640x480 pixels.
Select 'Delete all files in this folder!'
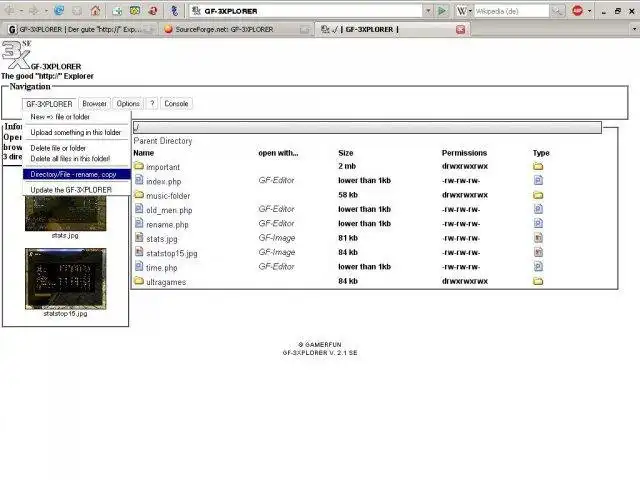[70, 158]
